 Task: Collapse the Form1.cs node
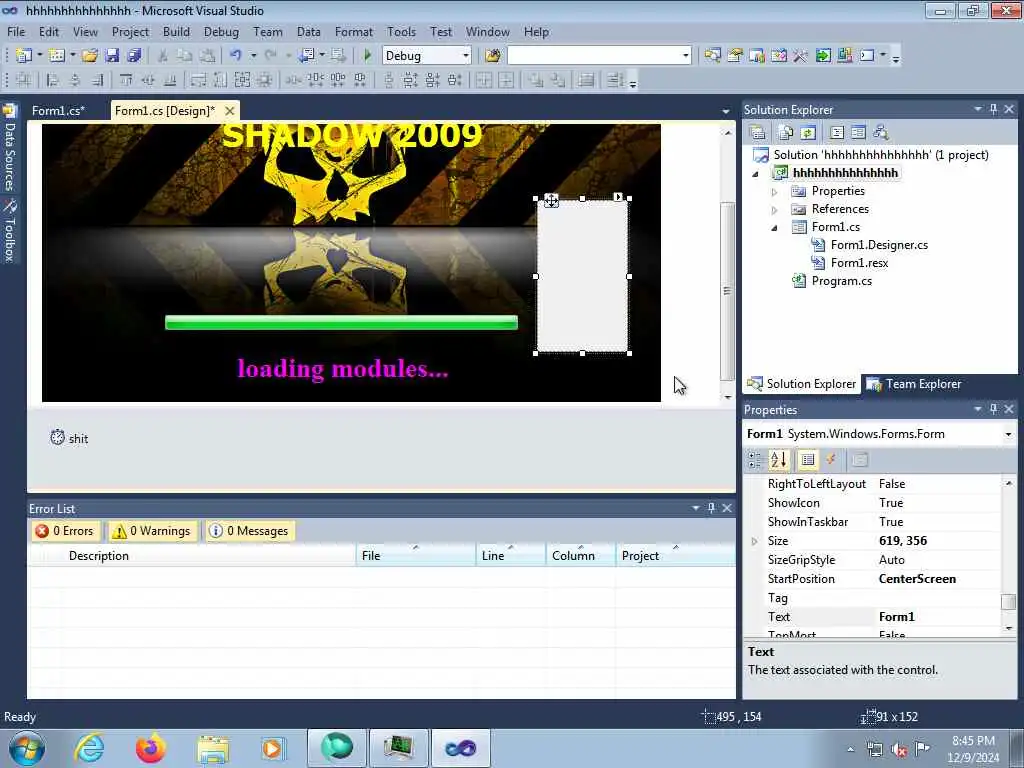pyautogui.click(x=775, y=228)
